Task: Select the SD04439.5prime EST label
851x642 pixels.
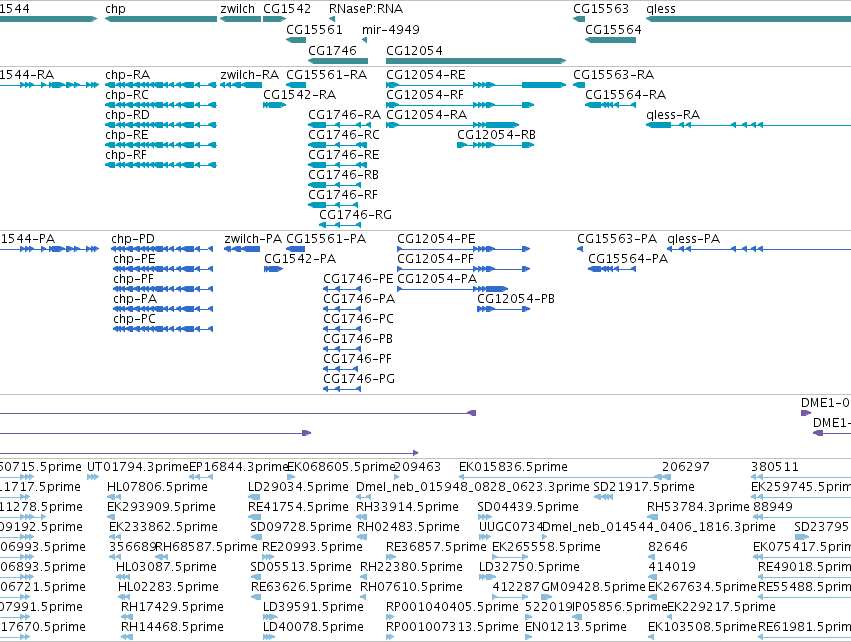Action: [528, 507]
